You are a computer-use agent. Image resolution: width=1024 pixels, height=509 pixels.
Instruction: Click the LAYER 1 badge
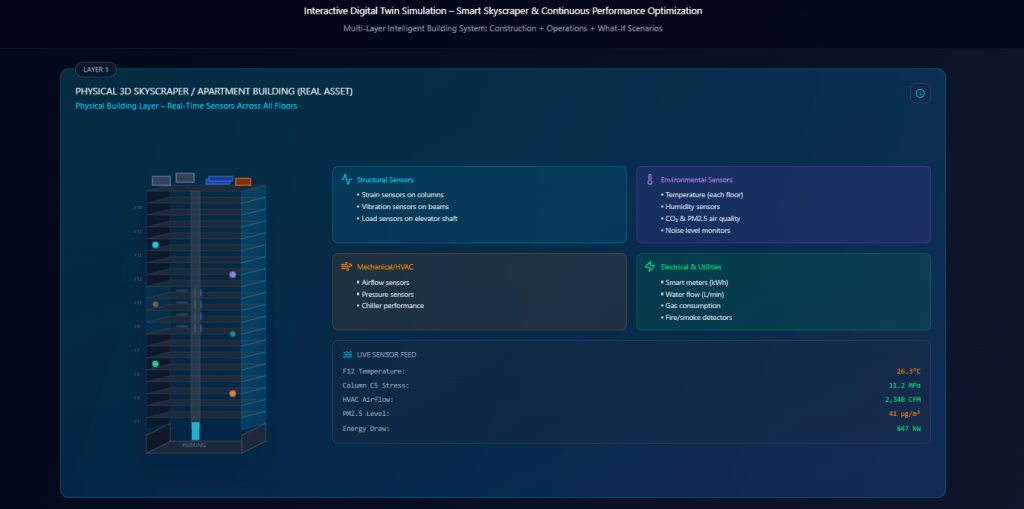pyautogui.click(x=97, y=70)
